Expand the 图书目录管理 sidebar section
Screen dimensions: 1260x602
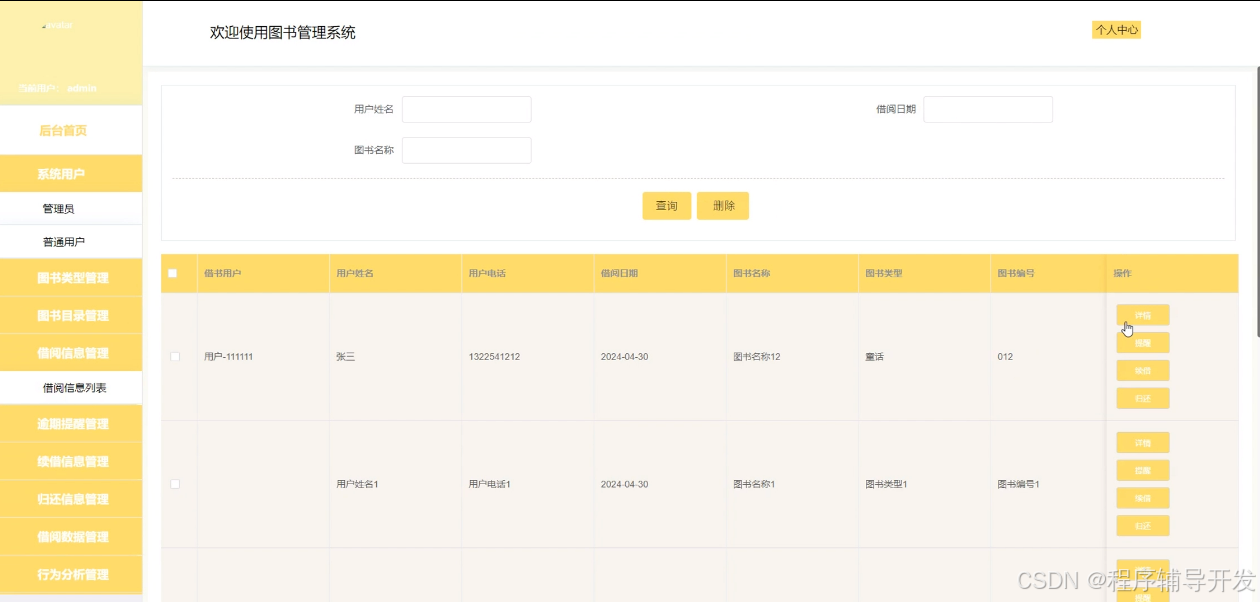tap(72, 316)
